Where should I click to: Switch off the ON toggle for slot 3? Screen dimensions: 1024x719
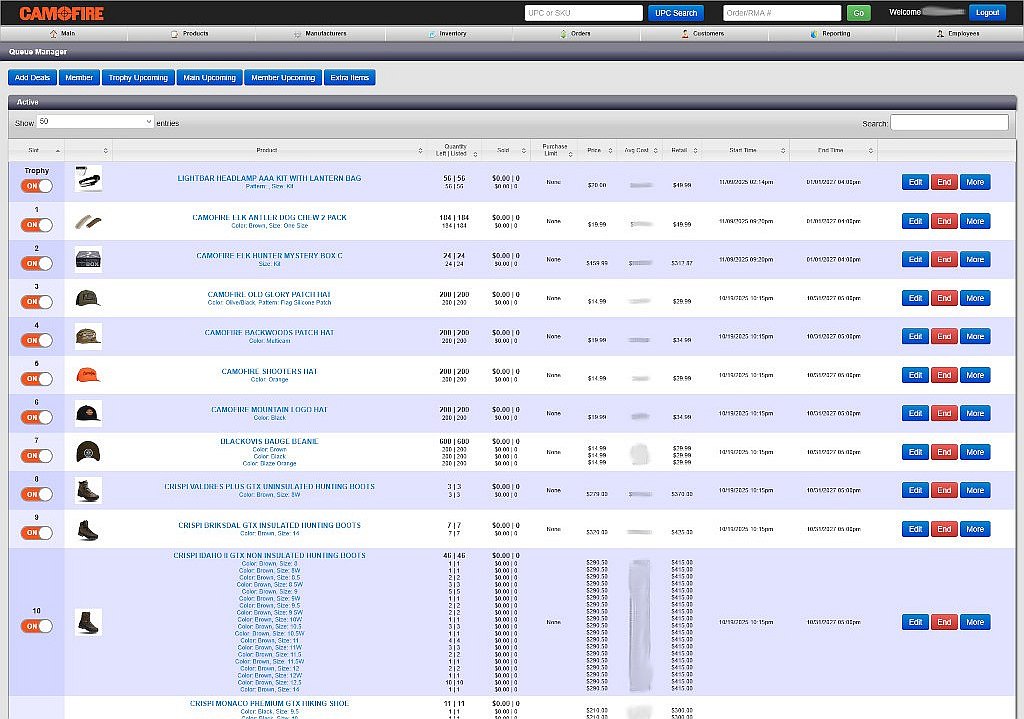pos(37,302)
